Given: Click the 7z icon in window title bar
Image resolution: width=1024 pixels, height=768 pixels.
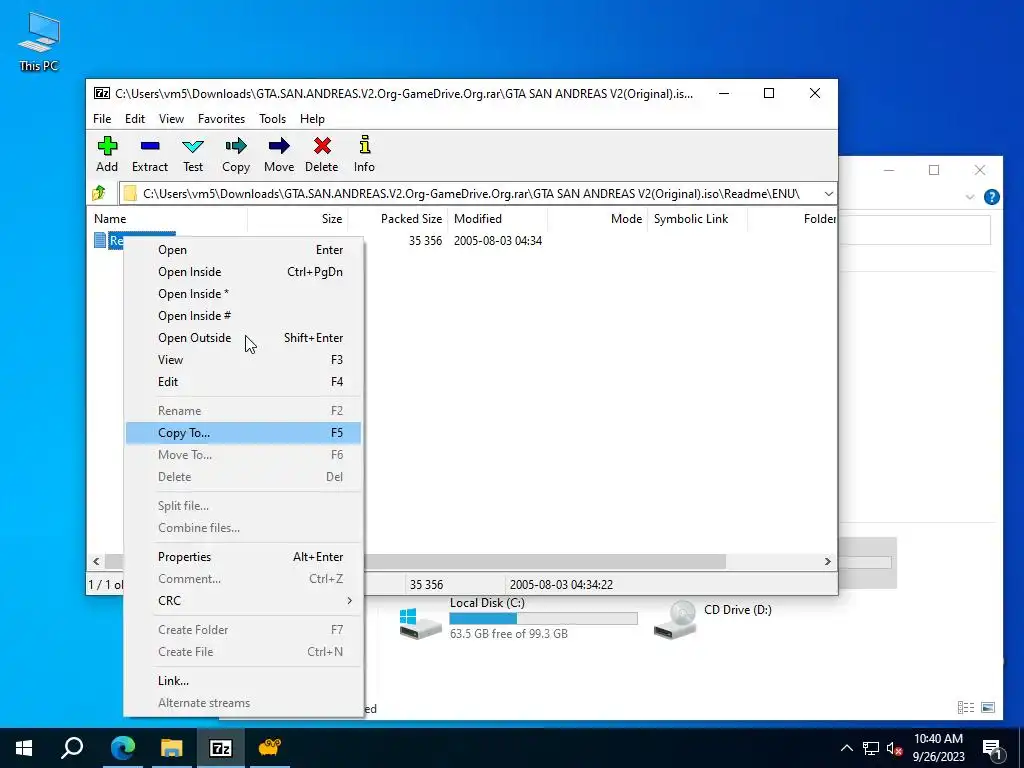Looking at the screenshot, I should pos(101,93).
